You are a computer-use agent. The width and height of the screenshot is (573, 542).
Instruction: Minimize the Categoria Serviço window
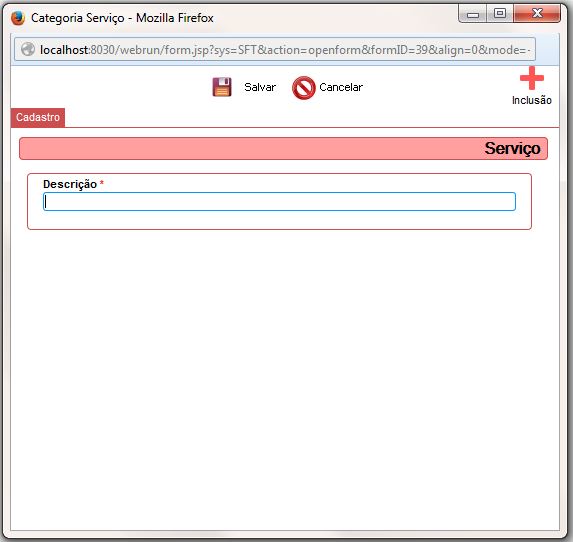tap(473, 14)
